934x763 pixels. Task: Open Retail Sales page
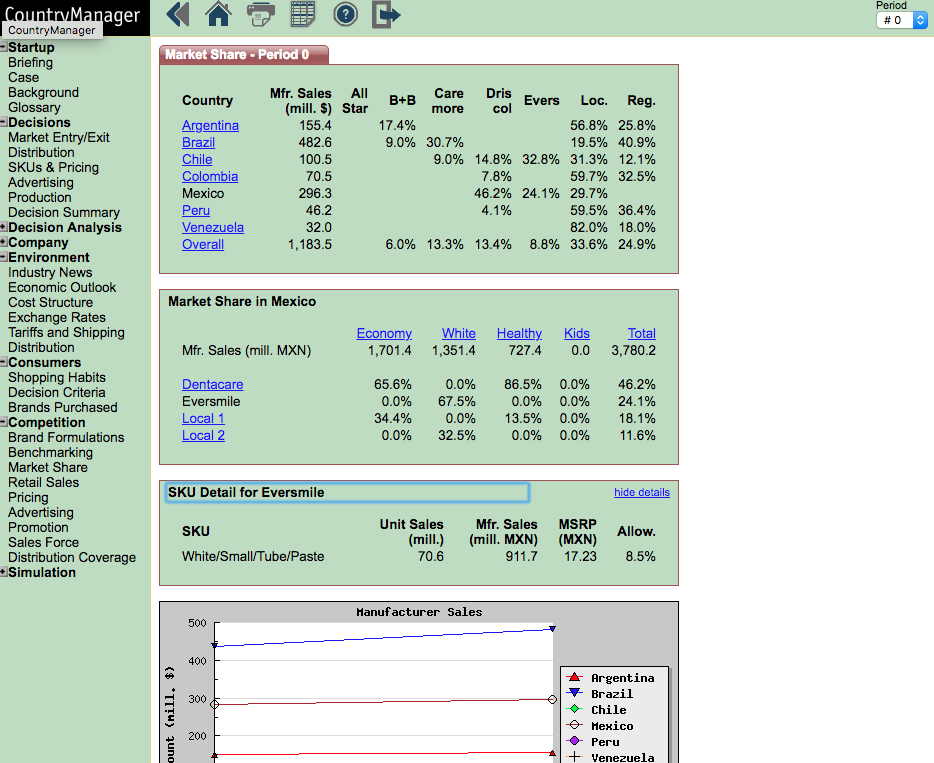[43, 482]
